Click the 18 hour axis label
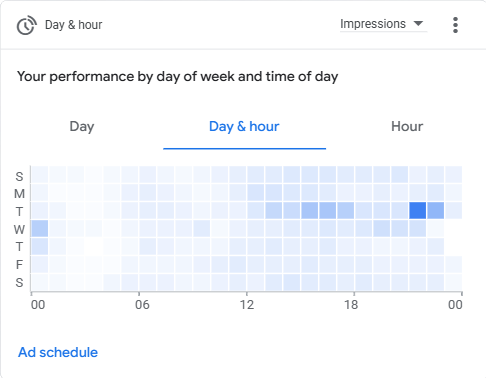The height and width of the screenshot is (378, 486). [351, 305]
